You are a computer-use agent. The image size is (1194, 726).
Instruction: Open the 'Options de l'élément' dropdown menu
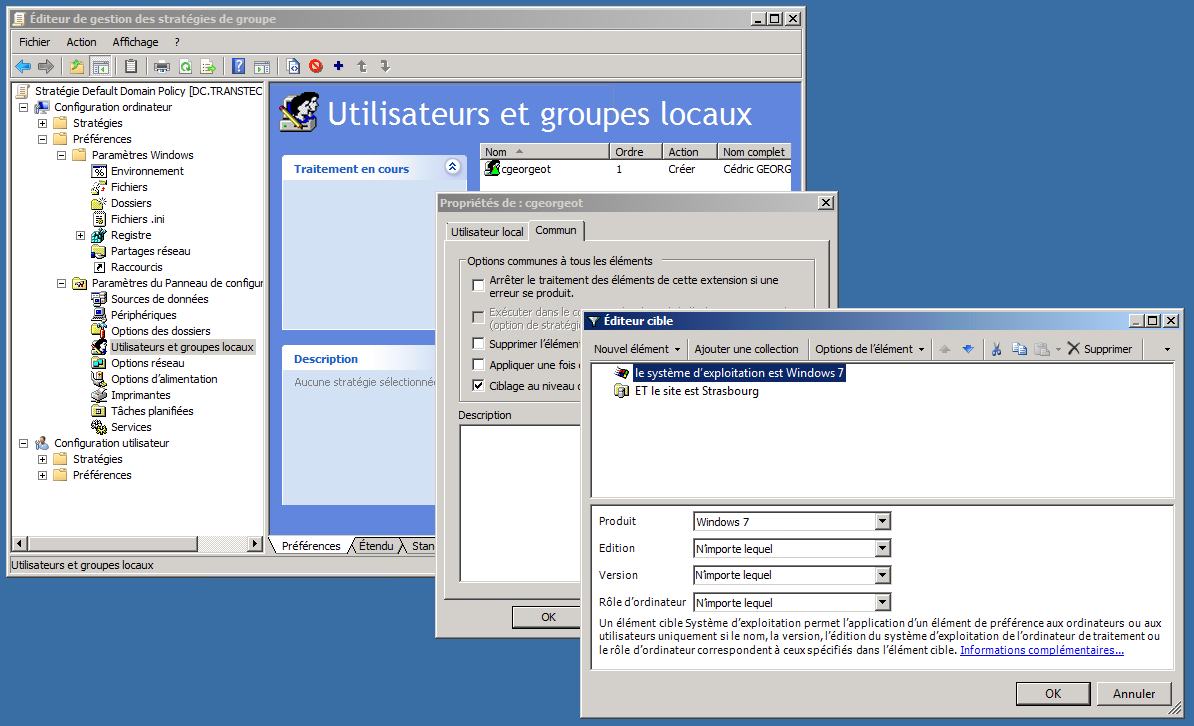[870, 349]
